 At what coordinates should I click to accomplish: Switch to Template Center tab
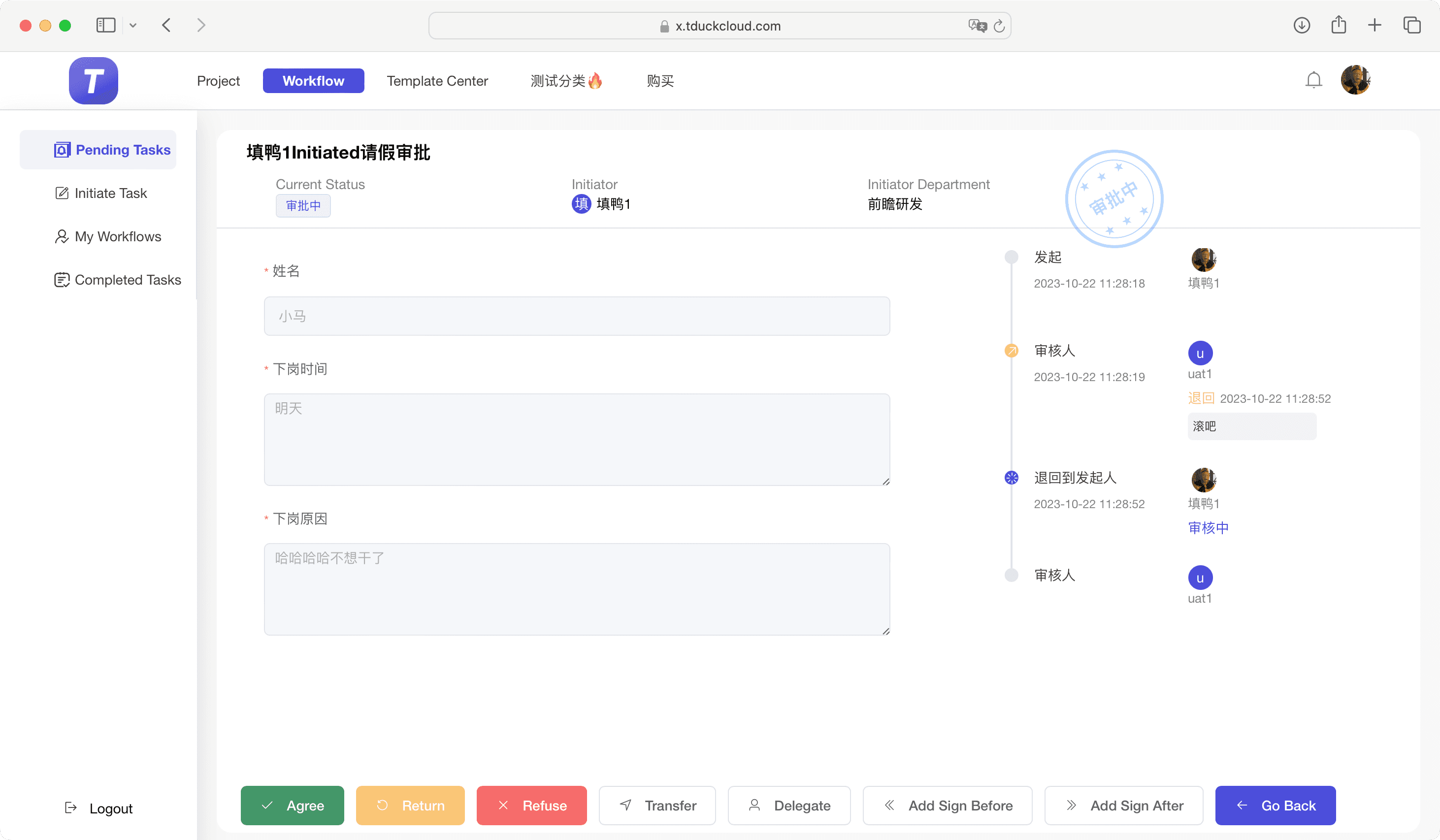click(x=437, y=81)
